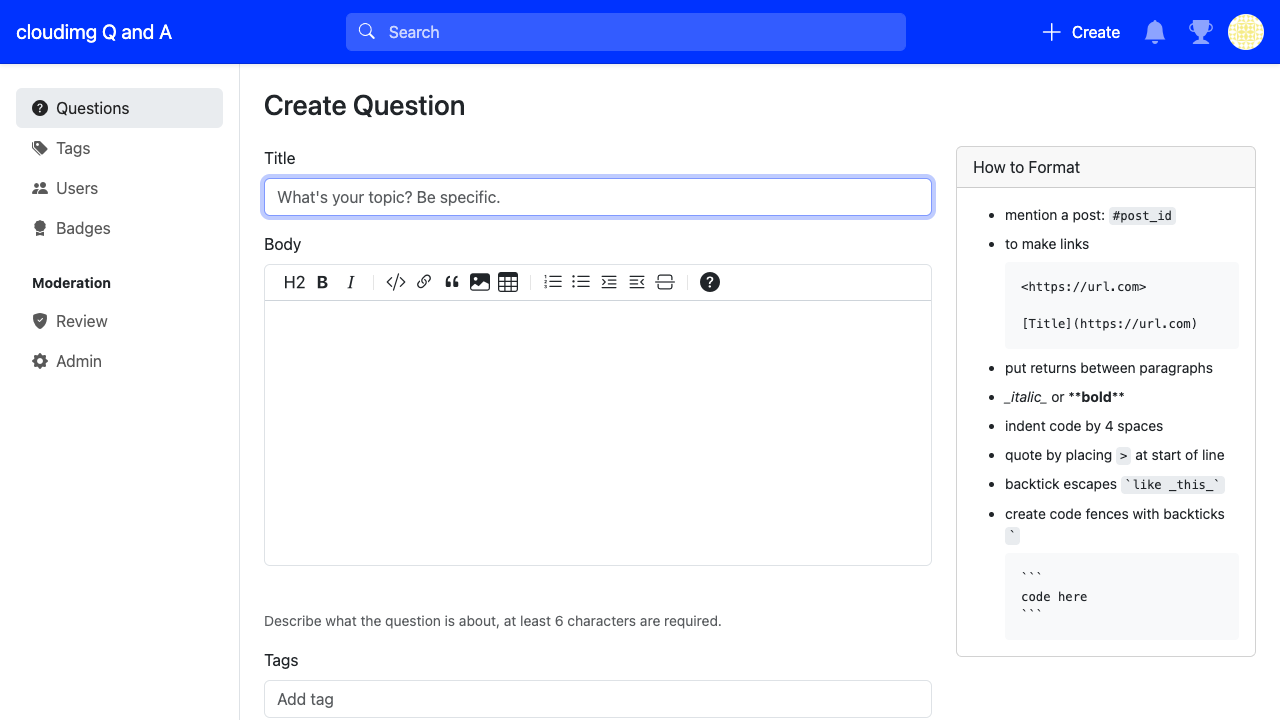The height and width of the screenshot is (720, 1280).
Task: Insert a hyperlink with the link icon
Action: click(x=424, y=282)
